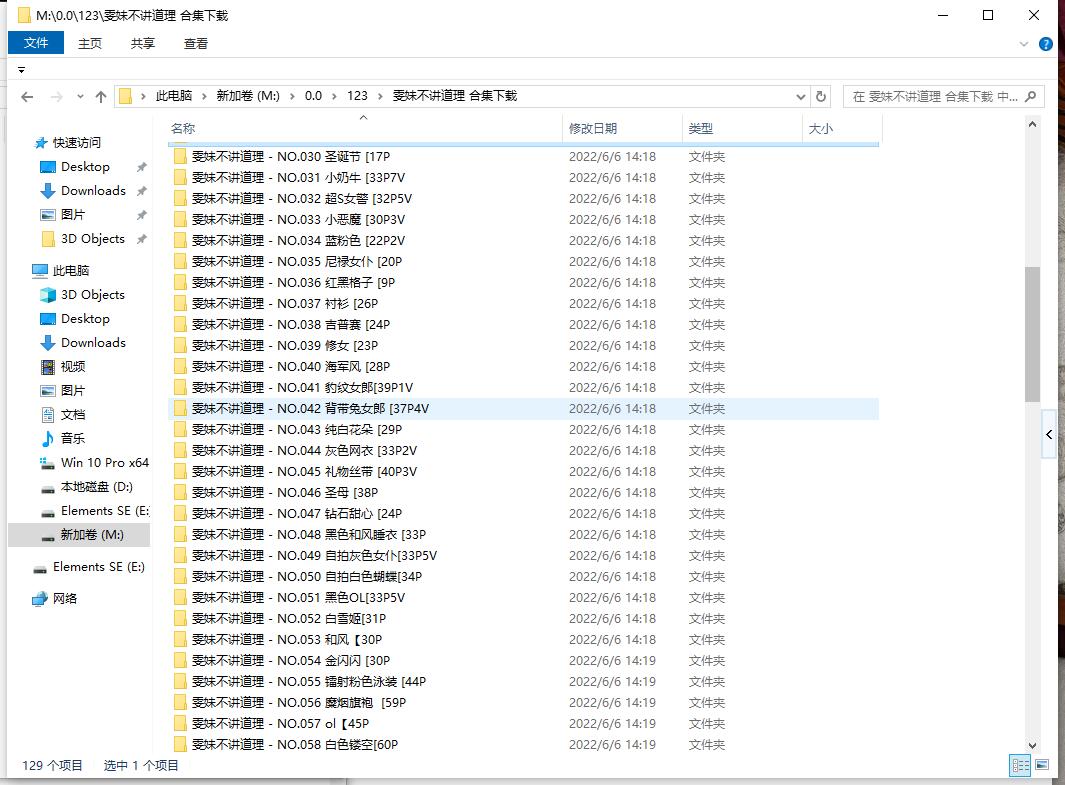
Task: Click 网络 network icon
Action: coord(40,599)
